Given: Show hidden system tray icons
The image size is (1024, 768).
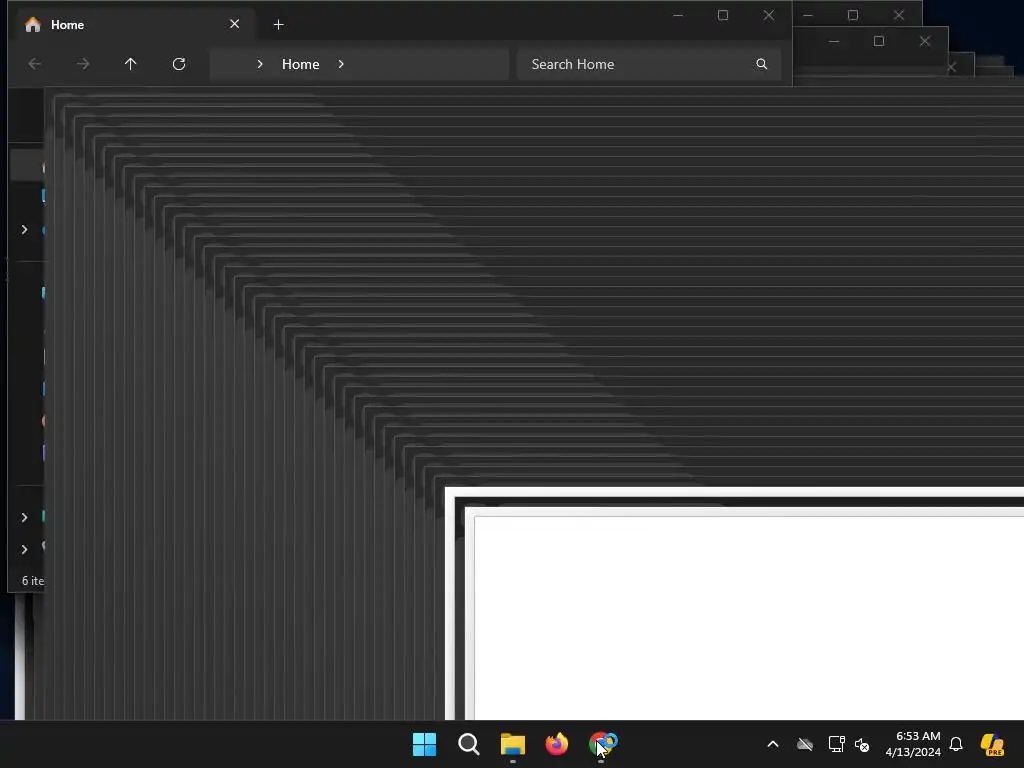Looking at the screenshot, I should pyautogui.click(x=773, y=744).
